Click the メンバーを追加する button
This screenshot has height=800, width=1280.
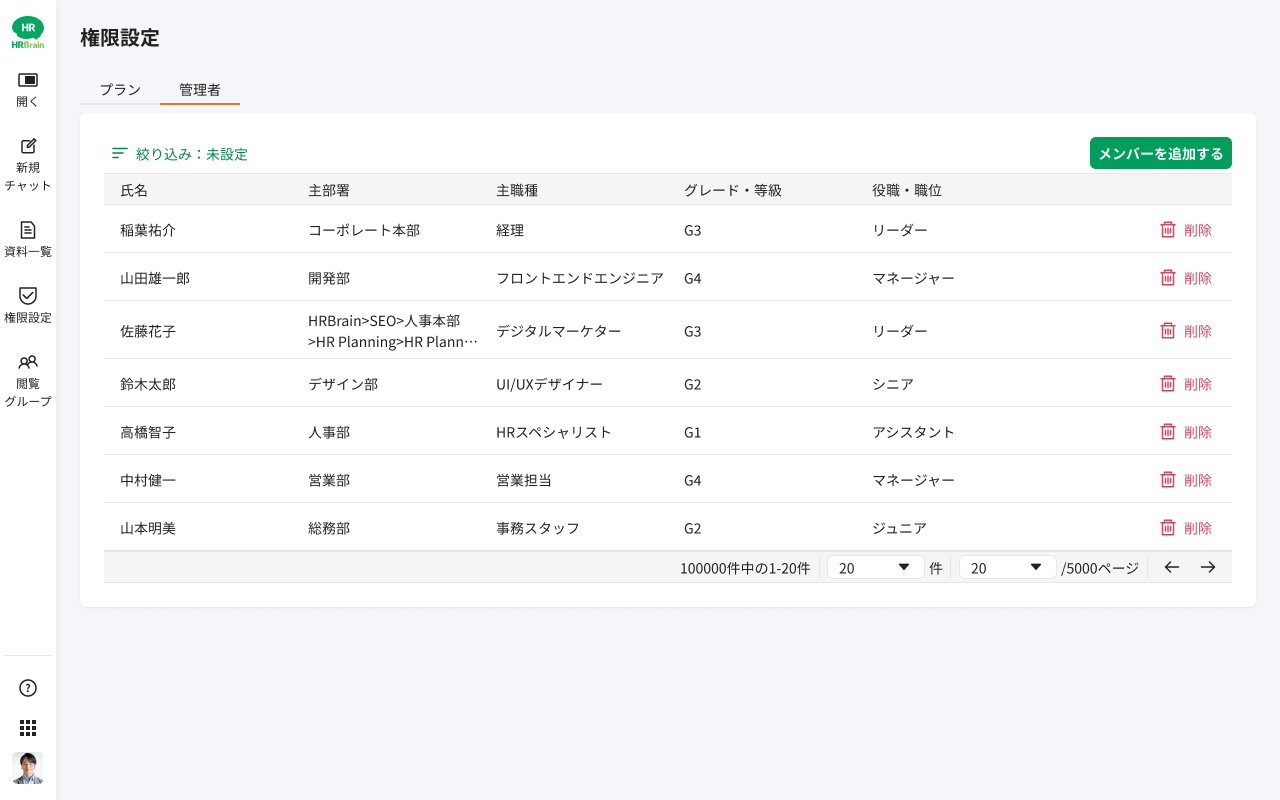(x=1160, y=153)
